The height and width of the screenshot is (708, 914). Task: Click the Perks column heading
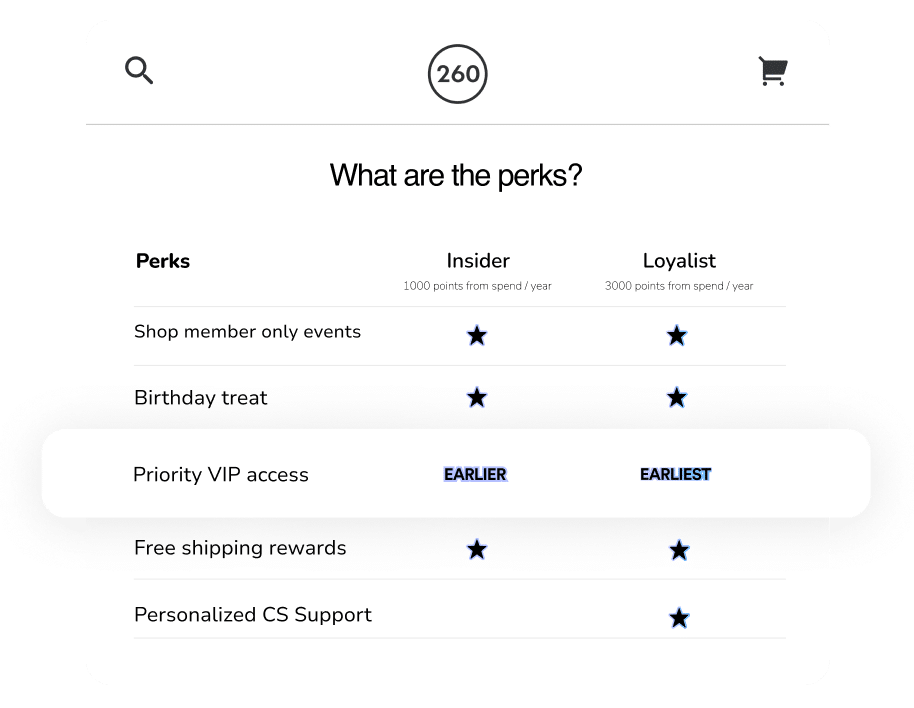click(163, 261)
